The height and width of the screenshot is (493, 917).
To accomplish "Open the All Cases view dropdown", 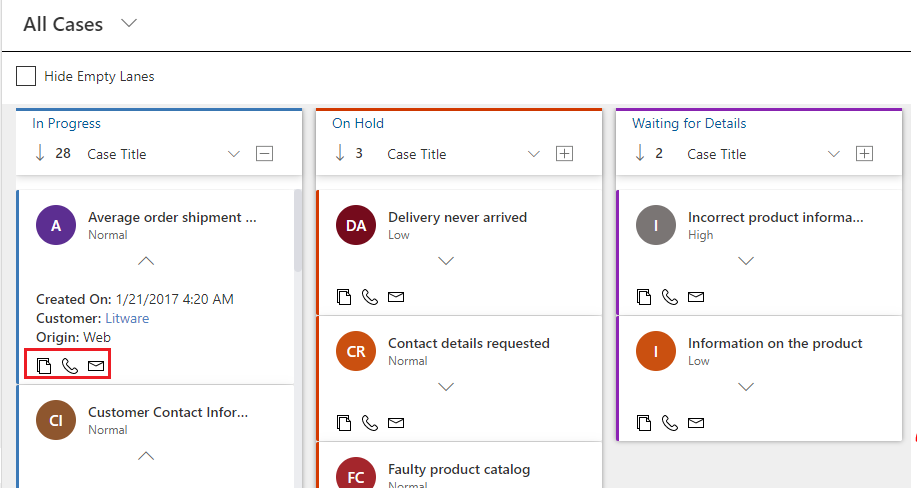I will (128, 24).
